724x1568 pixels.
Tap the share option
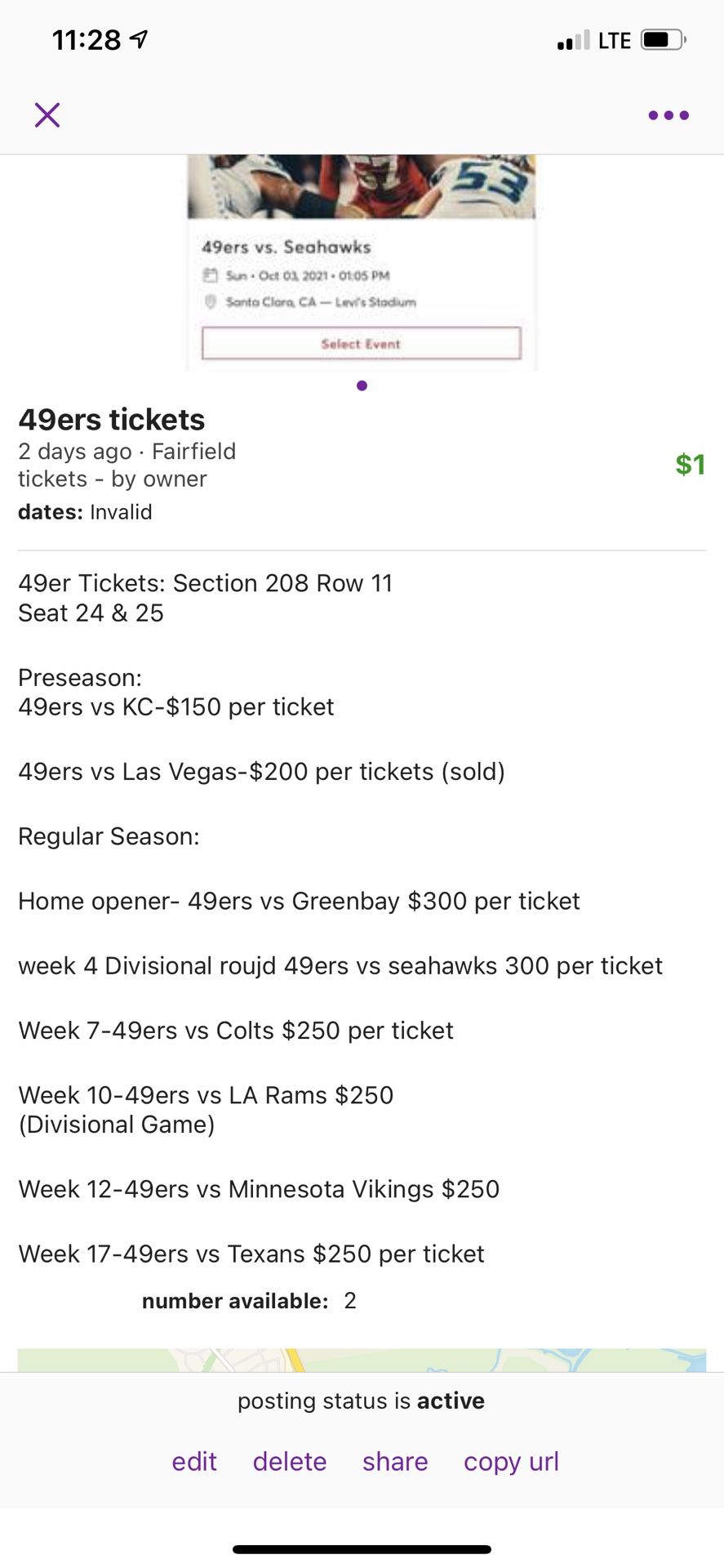tap(394, 1462)
